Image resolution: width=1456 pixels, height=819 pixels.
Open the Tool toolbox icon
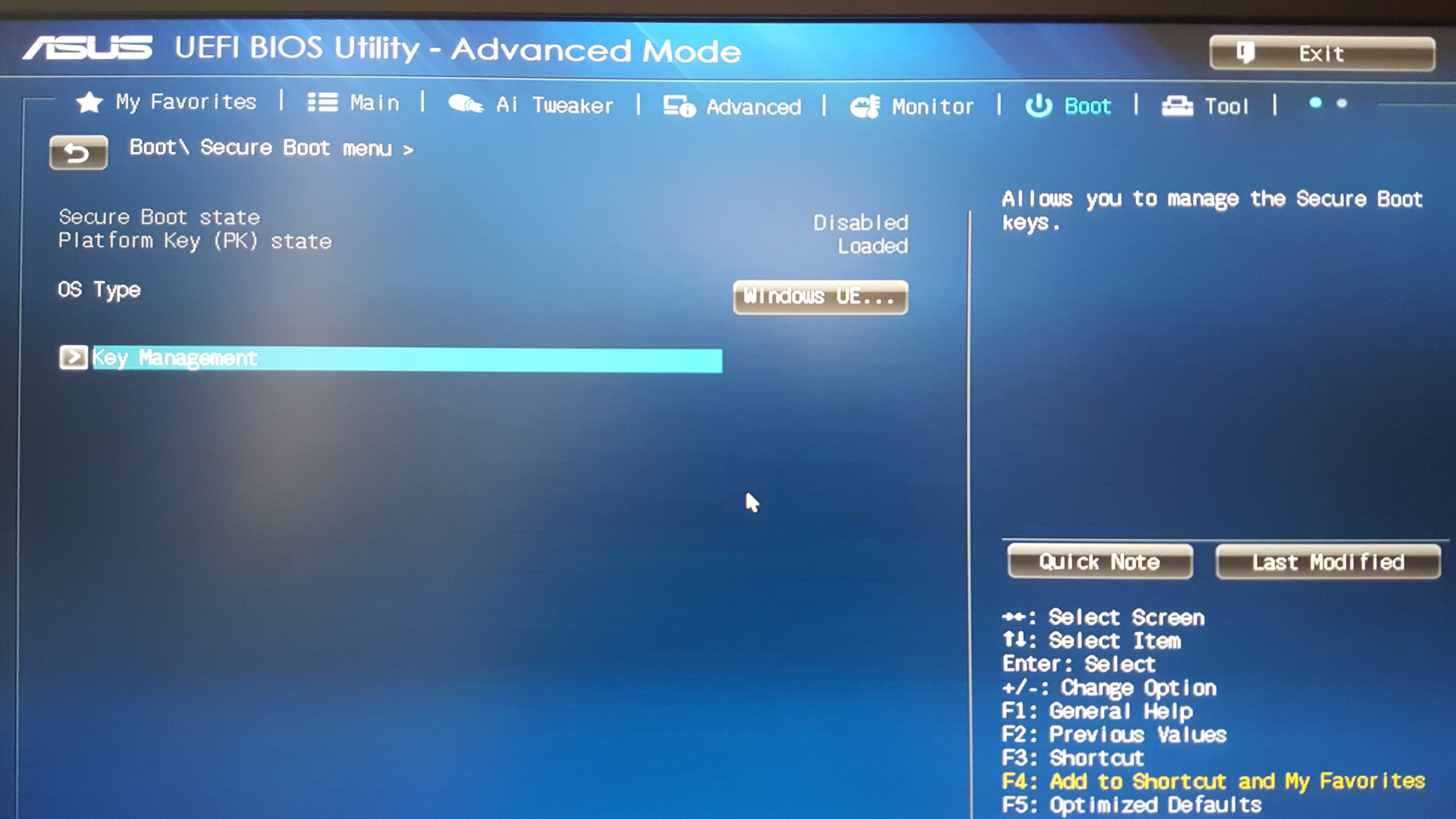coord(1178,105)
